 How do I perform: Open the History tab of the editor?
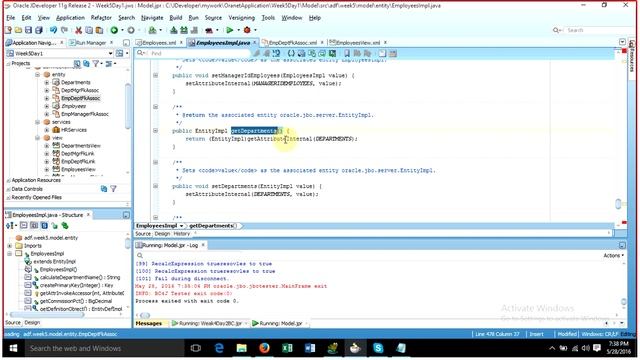click(x=182, y=234)
